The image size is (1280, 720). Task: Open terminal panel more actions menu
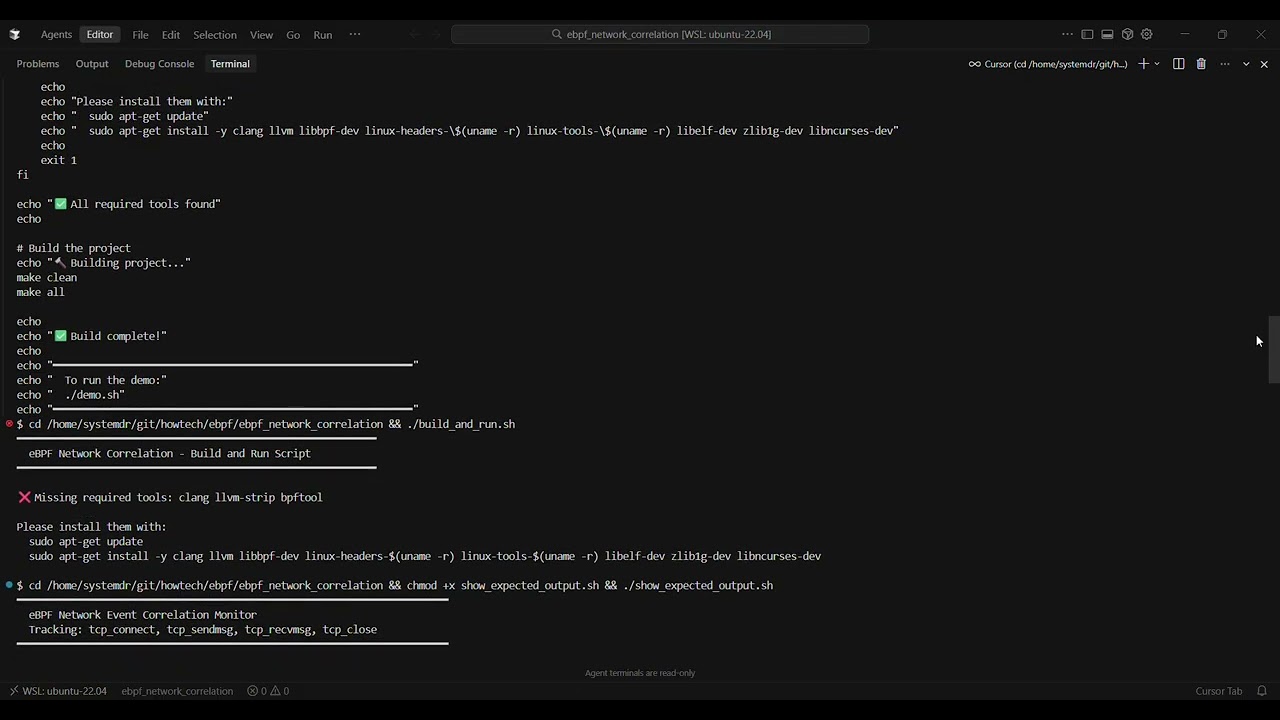1224,64
